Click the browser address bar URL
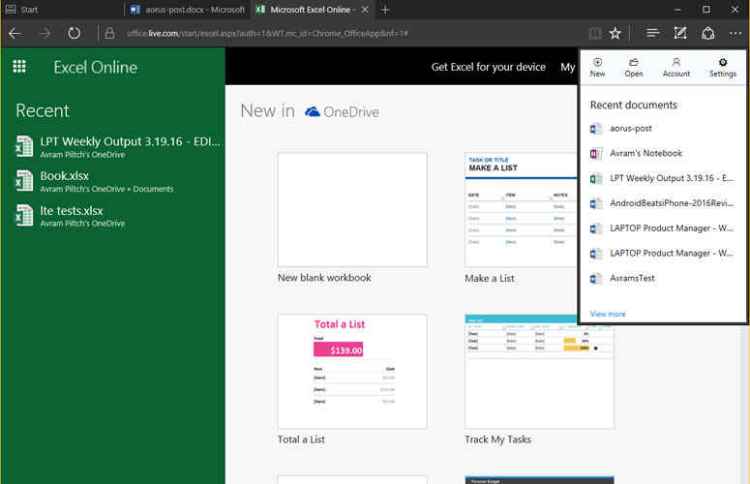Screen dimensions: 750x484 (x=267, y=33)
